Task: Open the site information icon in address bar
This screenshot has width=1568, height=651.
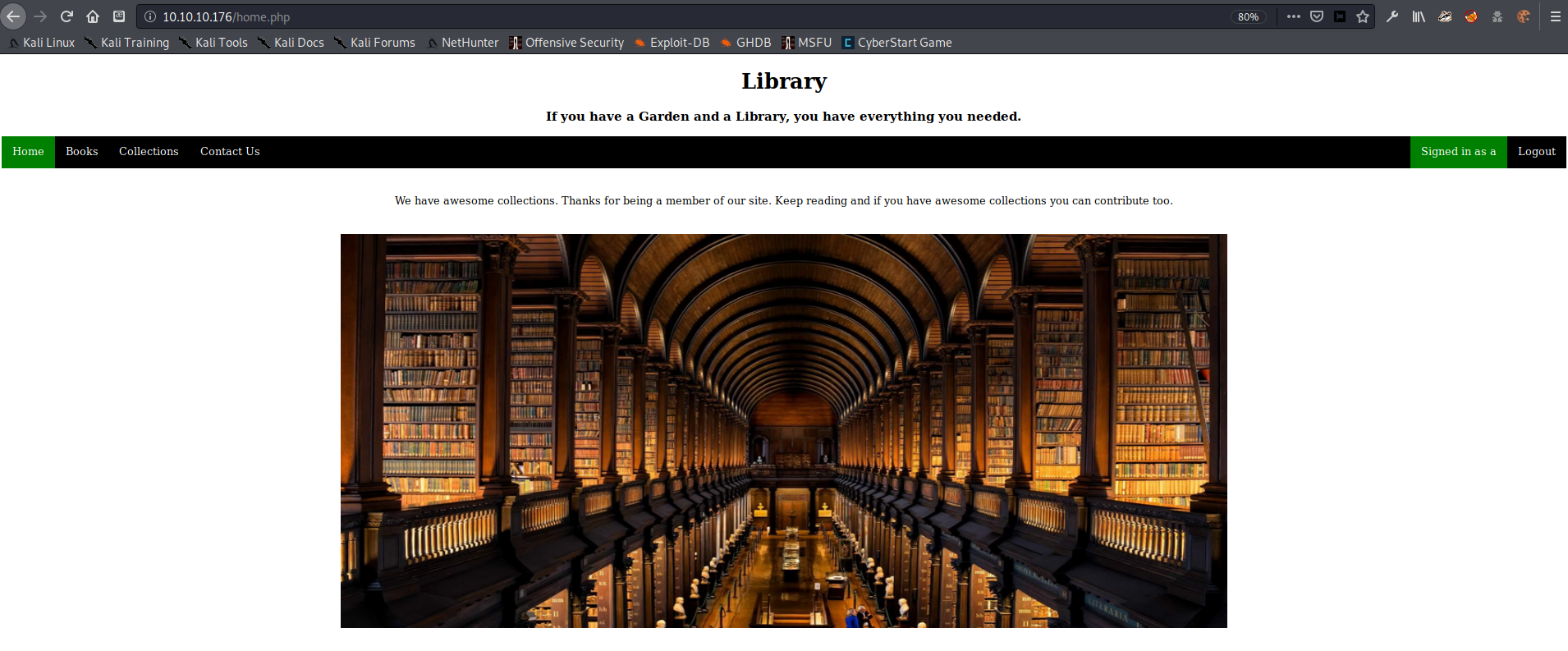Action: pos(150,16)
